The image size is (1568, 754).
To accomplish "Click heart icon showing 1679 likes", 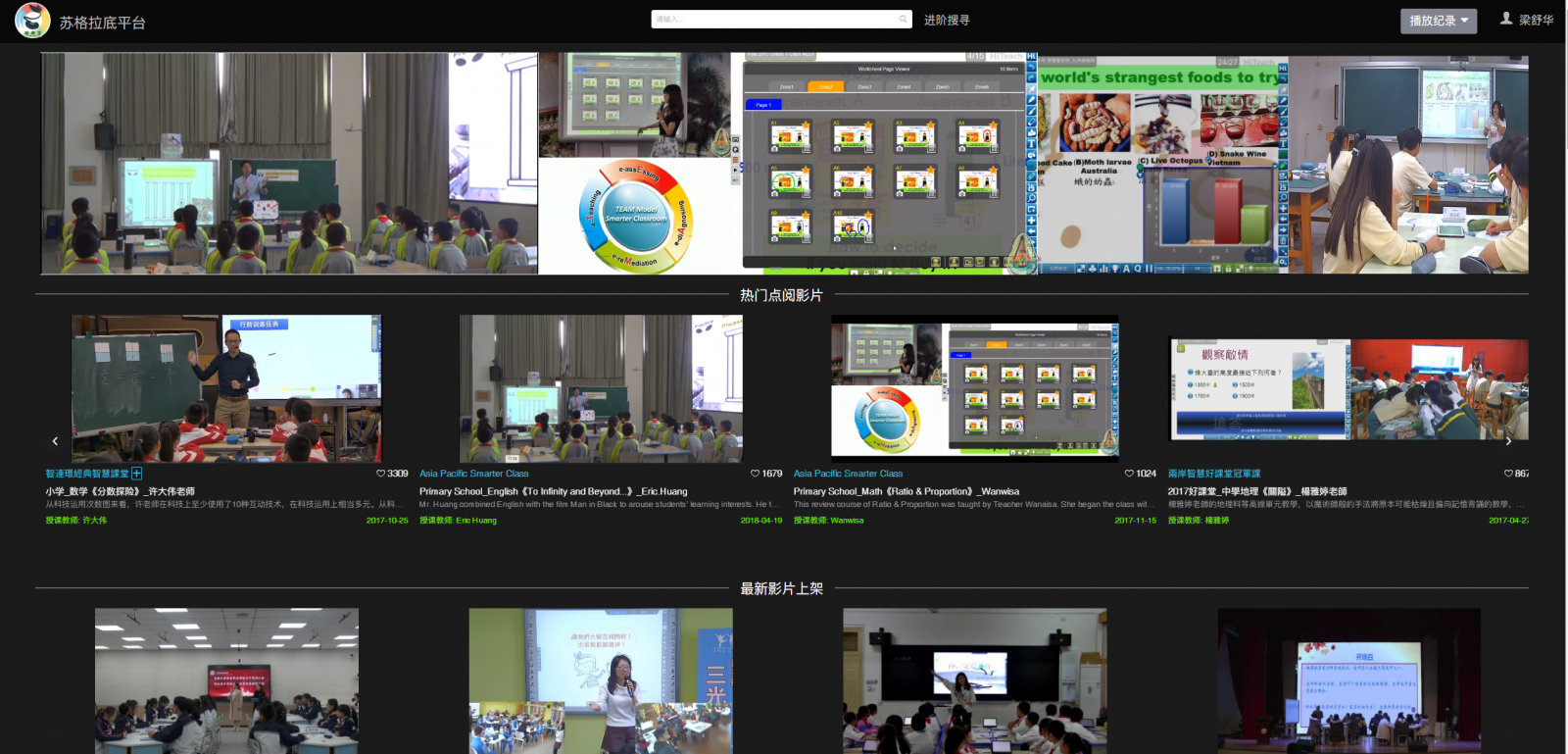I will click(756, 474).
